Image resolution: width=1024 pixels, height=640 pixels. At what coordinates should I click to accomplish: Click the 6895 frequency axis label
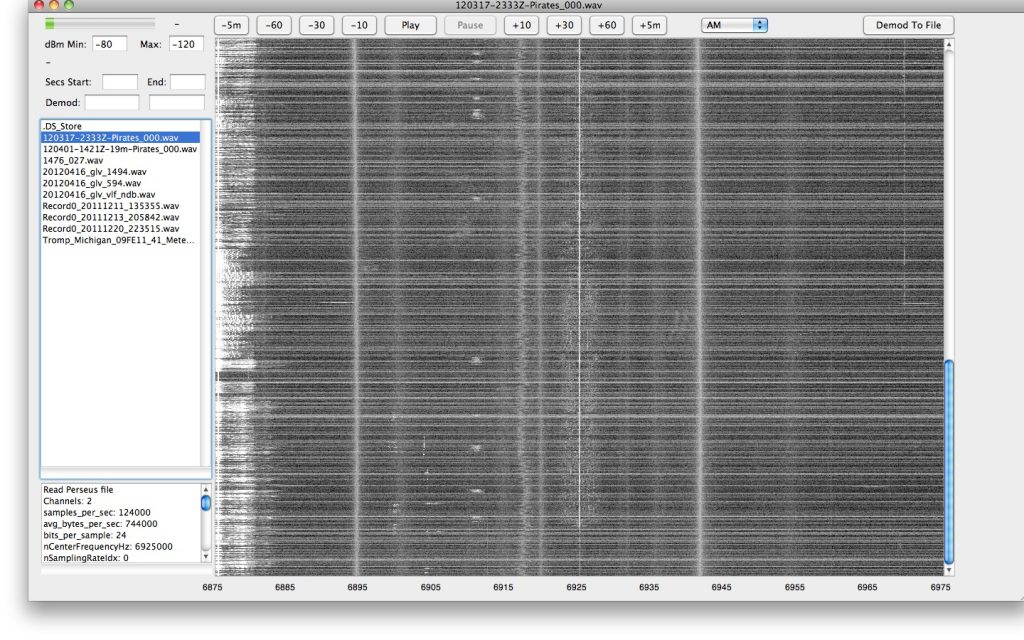[357, 587]
